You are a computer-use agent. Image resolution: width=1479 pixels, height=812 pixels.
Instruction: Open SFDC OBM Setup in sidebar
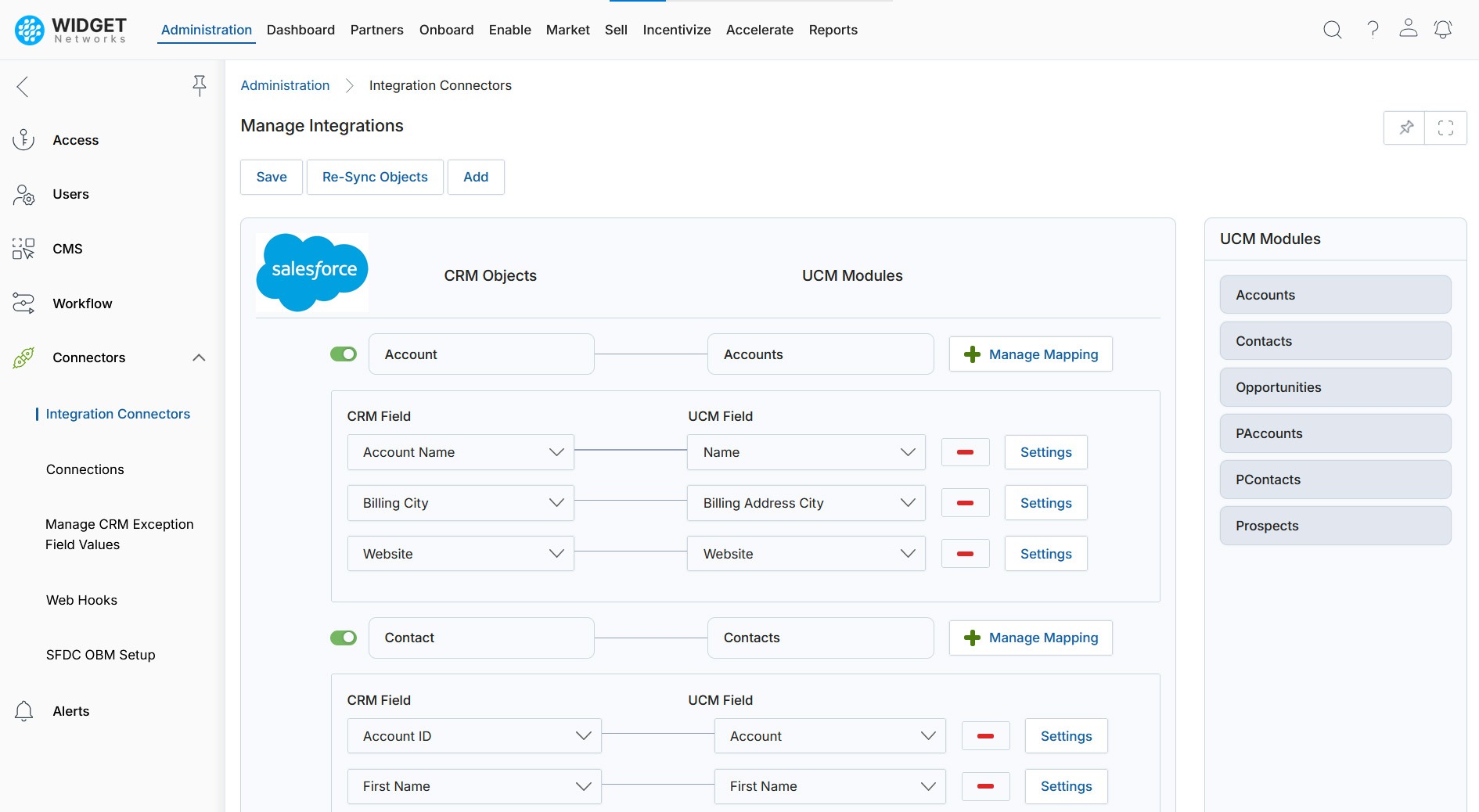[101, 655]
